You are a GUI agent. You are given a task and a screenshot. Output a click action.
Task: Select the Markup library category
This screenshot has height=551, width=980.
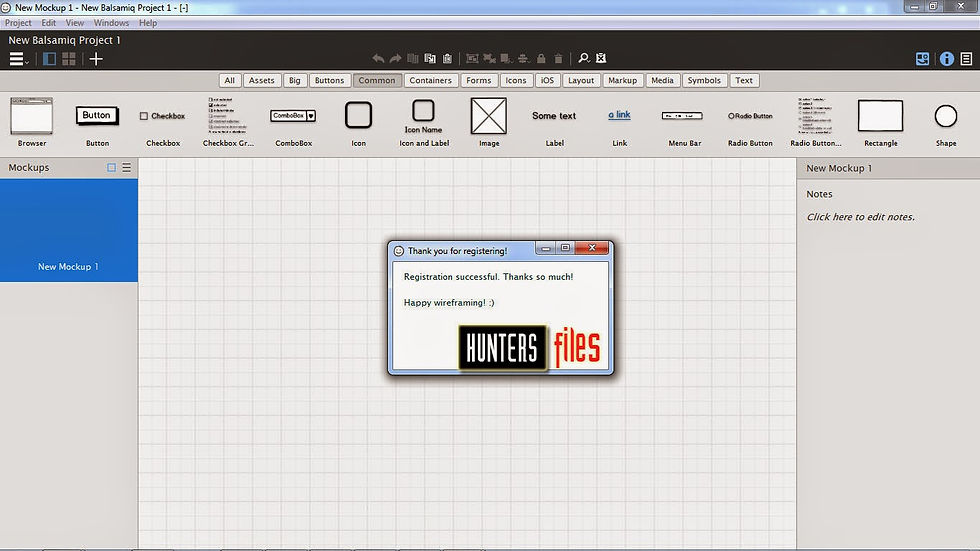pyautogui.click(x=622, y=81)
